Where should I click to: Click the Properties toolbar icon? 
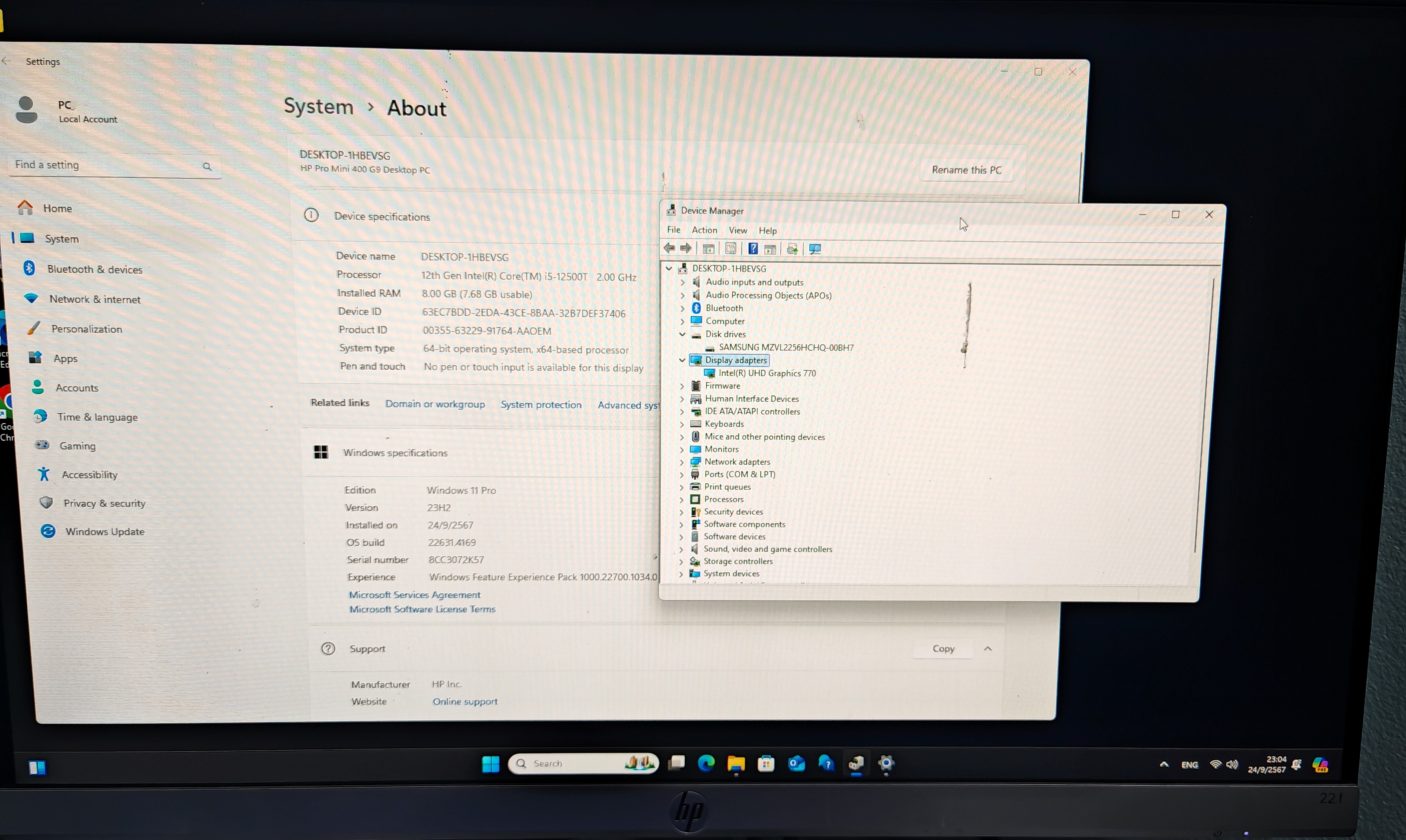[731, 248]
